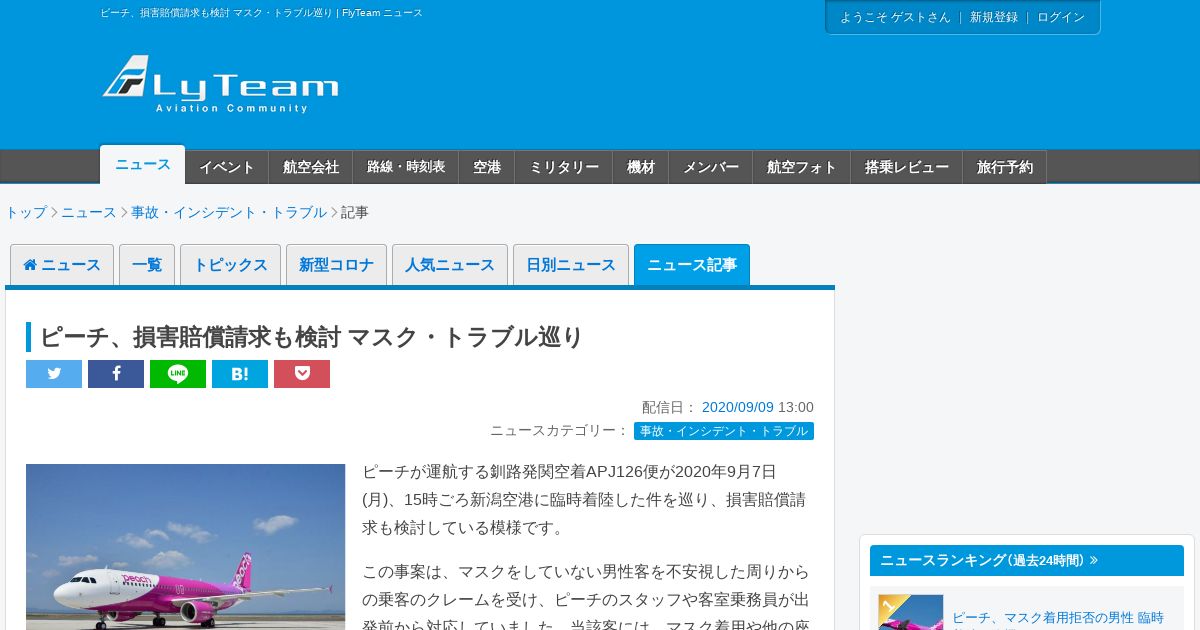Viewport: 1200px width, 630px height.
Task: Click ようこそ ゲストさん text
Action: 895,17
